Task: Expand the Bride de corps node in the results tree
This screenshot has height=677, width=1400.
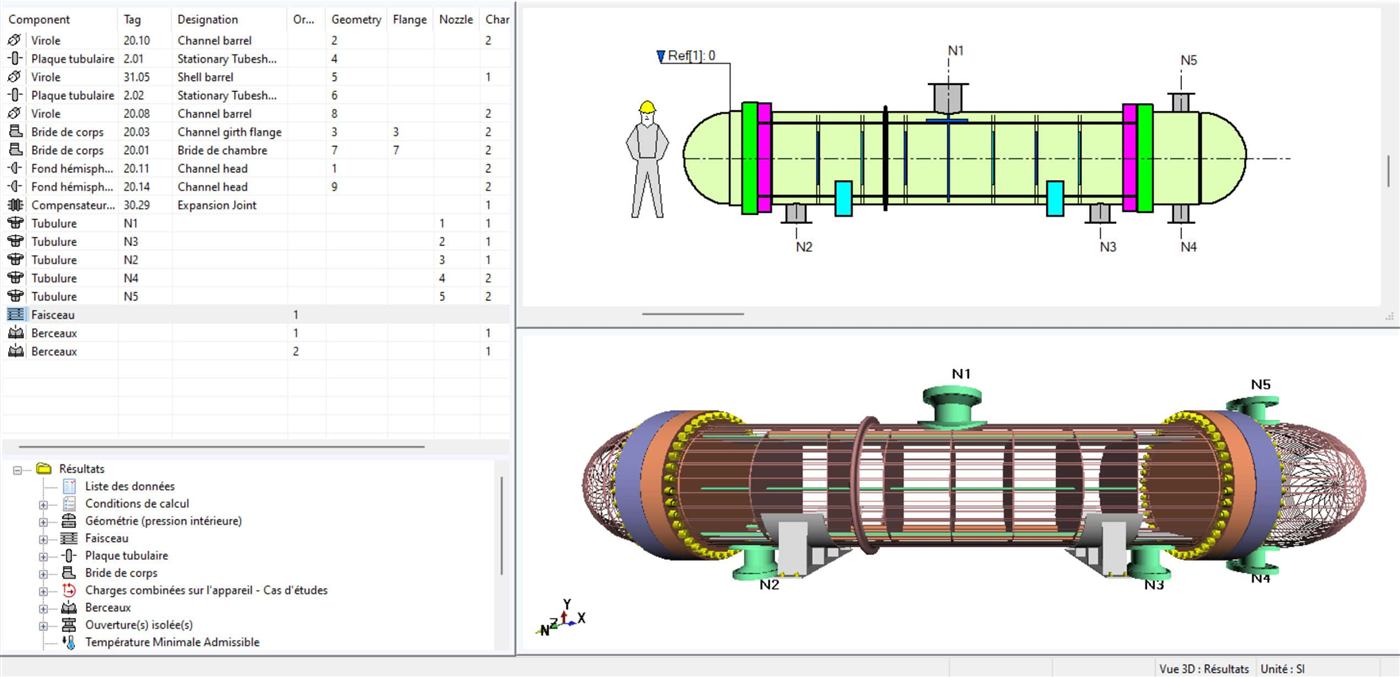Action: pyautogui.click(x=43, y=574)
